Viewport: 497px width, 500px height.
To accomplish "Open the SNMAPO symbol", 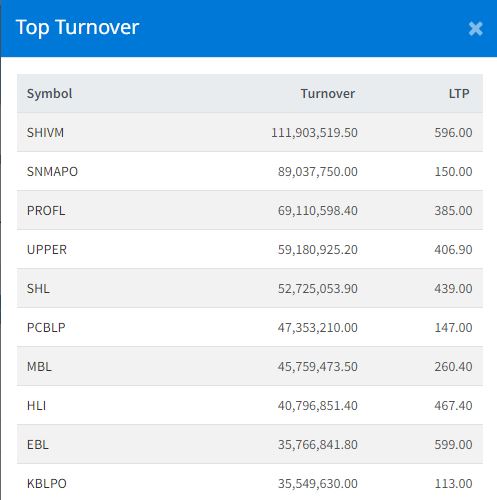I will [x=52, y=172].
